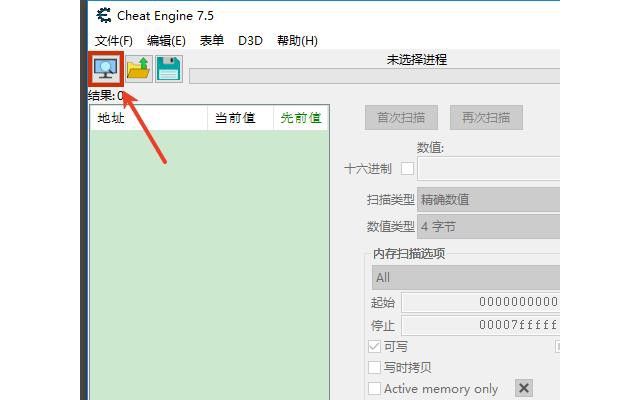Click the 未选择进程 label
The height and width of the screenshot is (400, 640).
[x=417, y=60]
